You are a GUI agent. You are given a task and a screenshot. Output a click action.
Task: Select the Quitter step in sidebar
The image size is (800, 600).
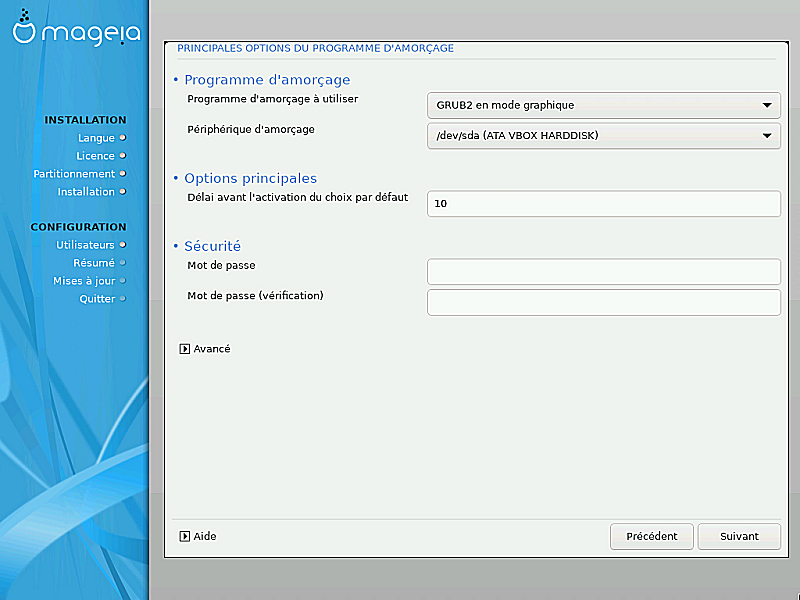click(x=103, y=298)
